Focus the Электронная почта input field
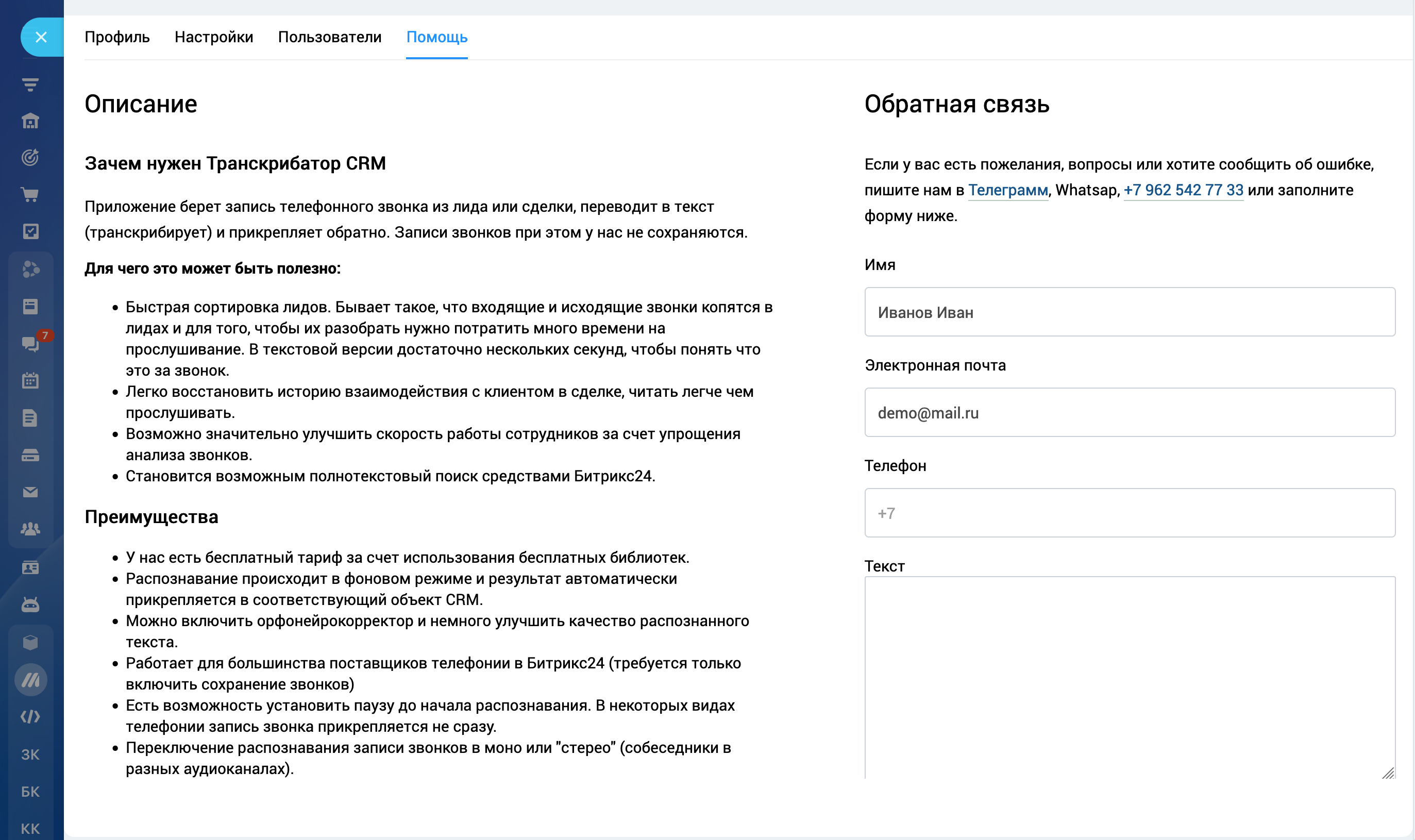 [x=1129, y=413]
